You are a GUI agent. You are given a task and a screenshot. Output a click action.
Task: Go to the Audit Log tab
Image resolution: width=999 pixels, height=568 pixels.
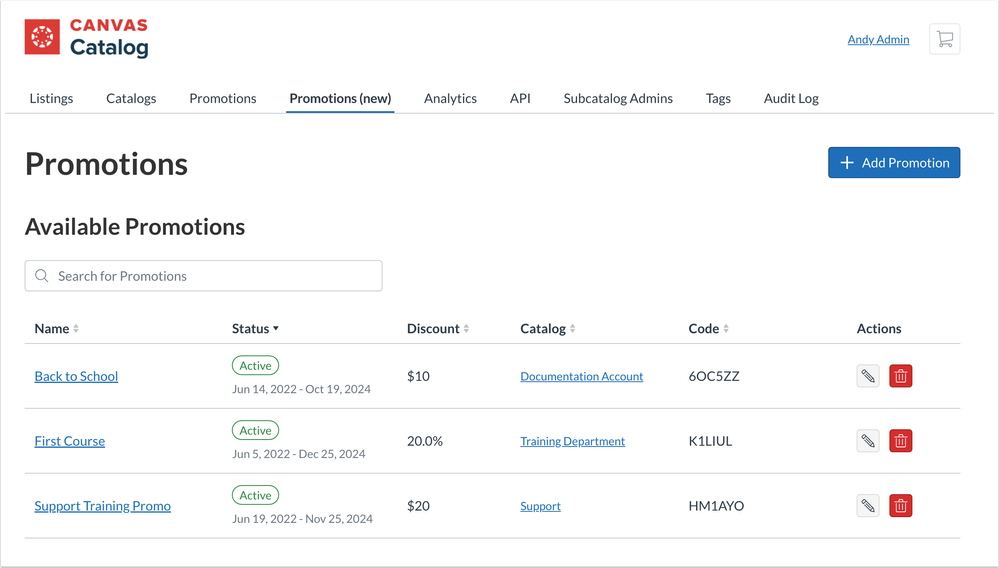[791, 98]
